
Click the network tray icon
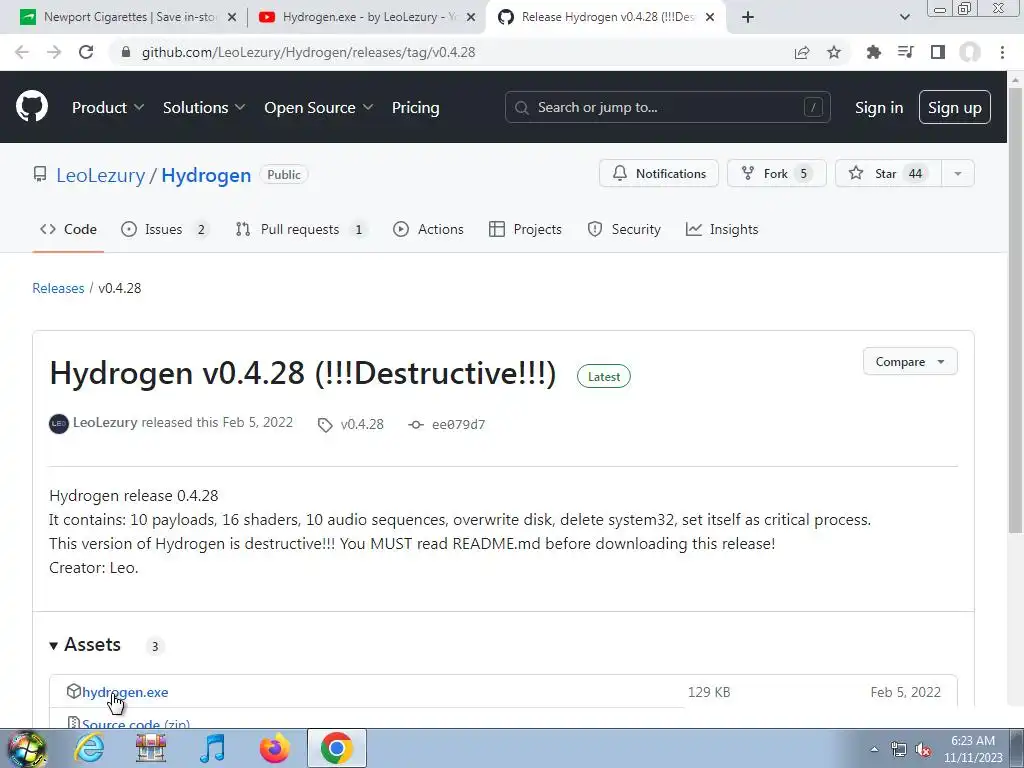(899, 750)
